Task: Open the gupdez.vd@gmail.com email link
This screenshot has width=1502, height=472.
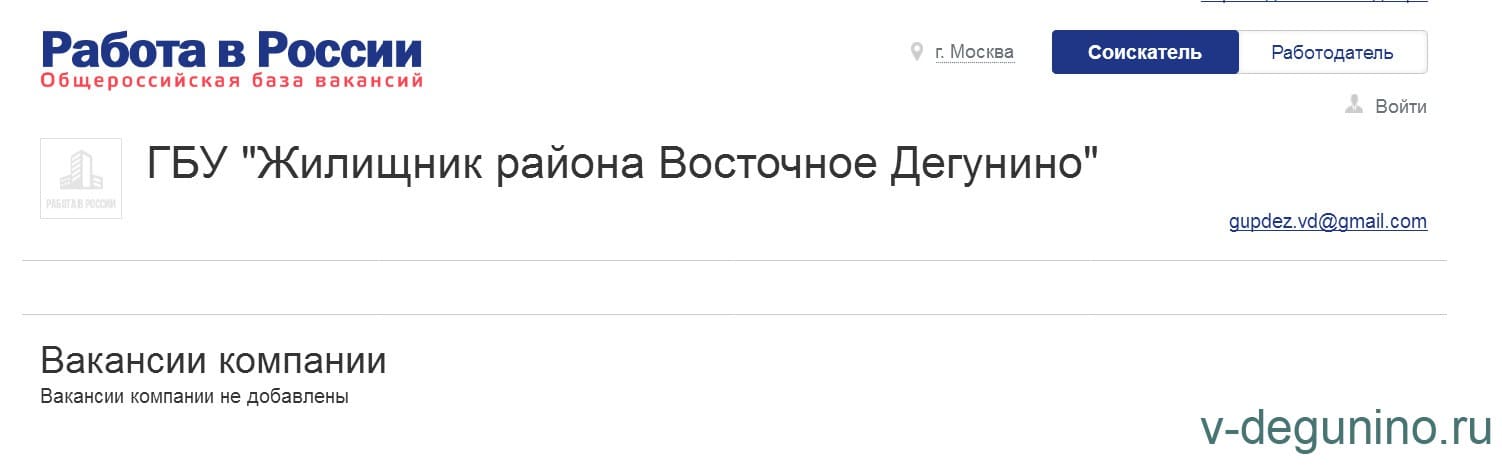Action: [1327, 222]
